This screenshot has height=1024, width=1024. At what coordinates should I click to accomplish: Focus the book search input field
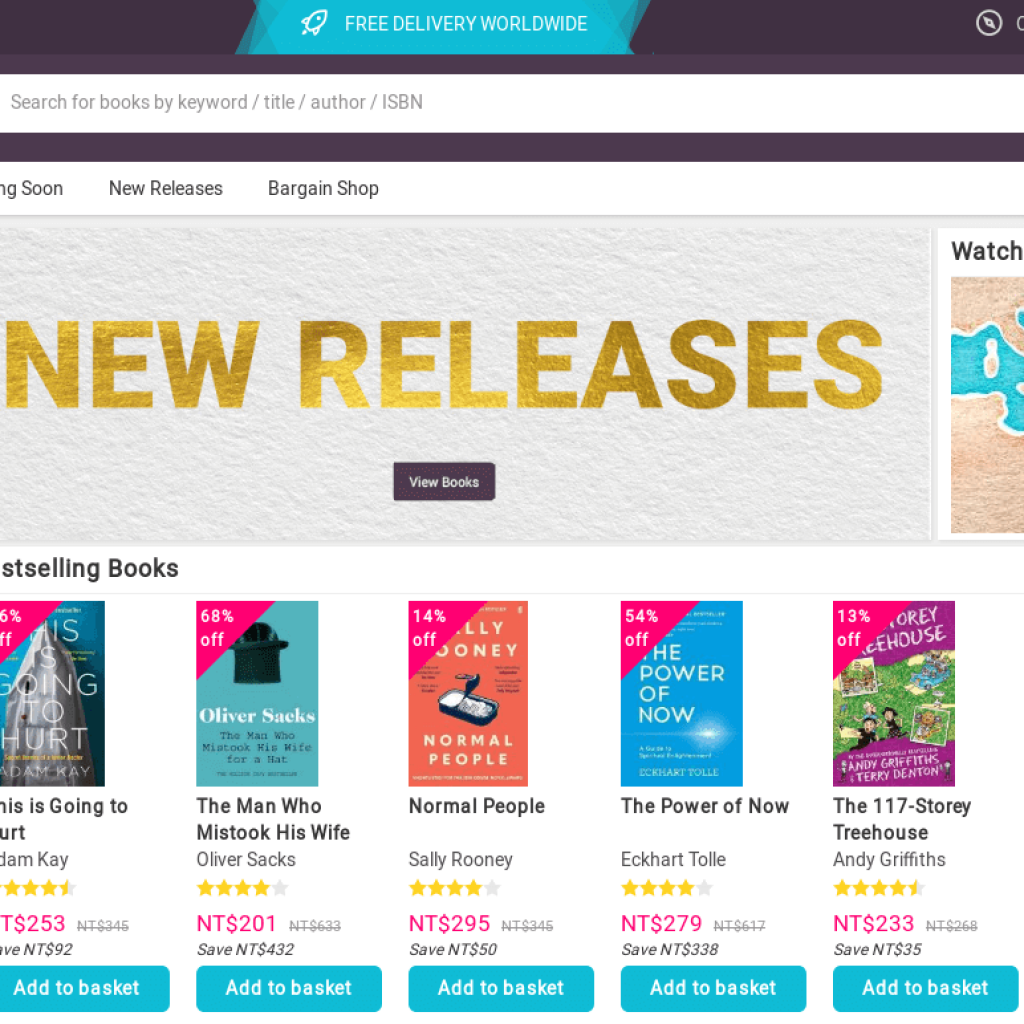[500, 102]
